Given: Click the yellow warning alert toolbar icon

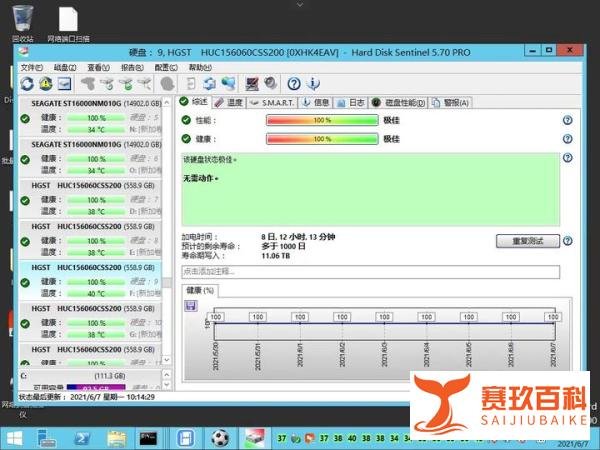Looking at the screenshot, I should tap(46, 83).
